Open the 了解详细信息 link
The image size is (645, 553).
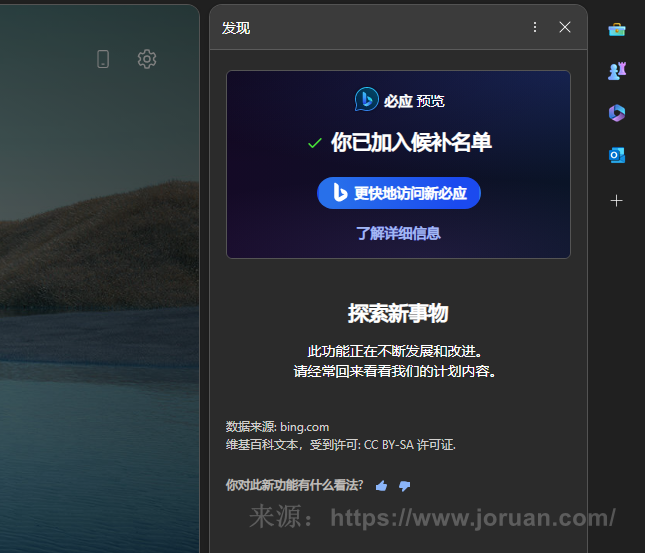[x=398, y=233]
